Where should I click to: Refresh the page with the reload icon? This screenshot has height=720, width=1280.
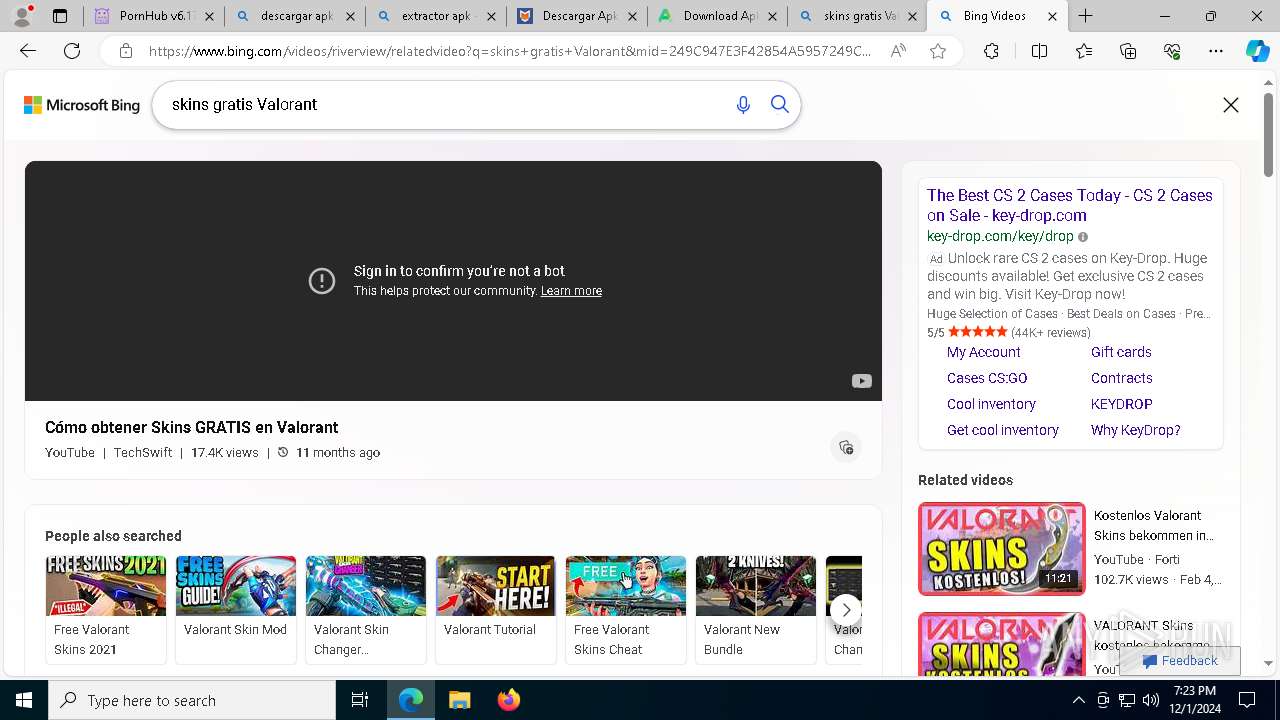72,51
